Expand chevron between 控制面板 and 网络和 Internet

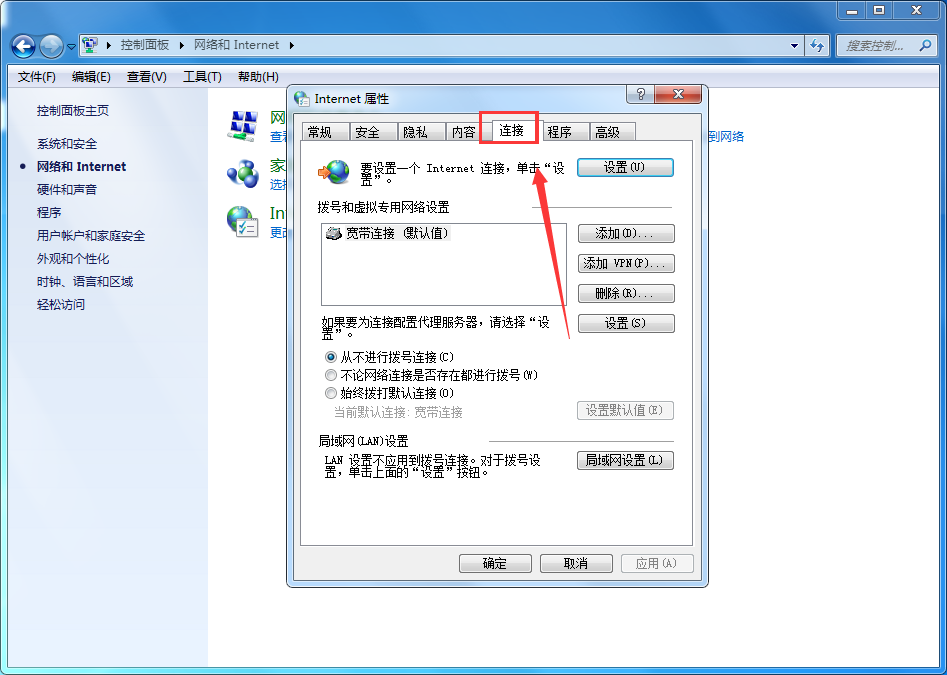[x=181, y=45]
